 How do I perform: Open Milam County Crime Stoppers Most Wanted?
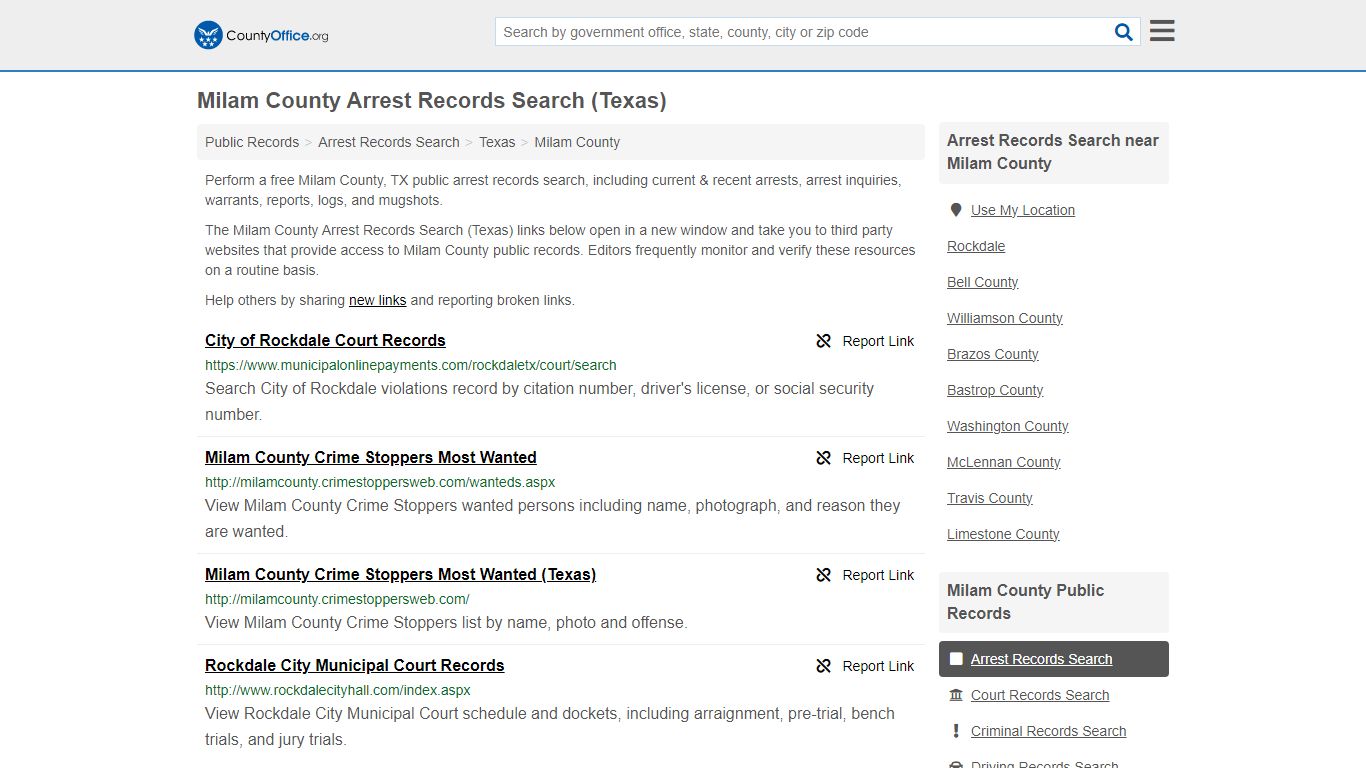371,457
